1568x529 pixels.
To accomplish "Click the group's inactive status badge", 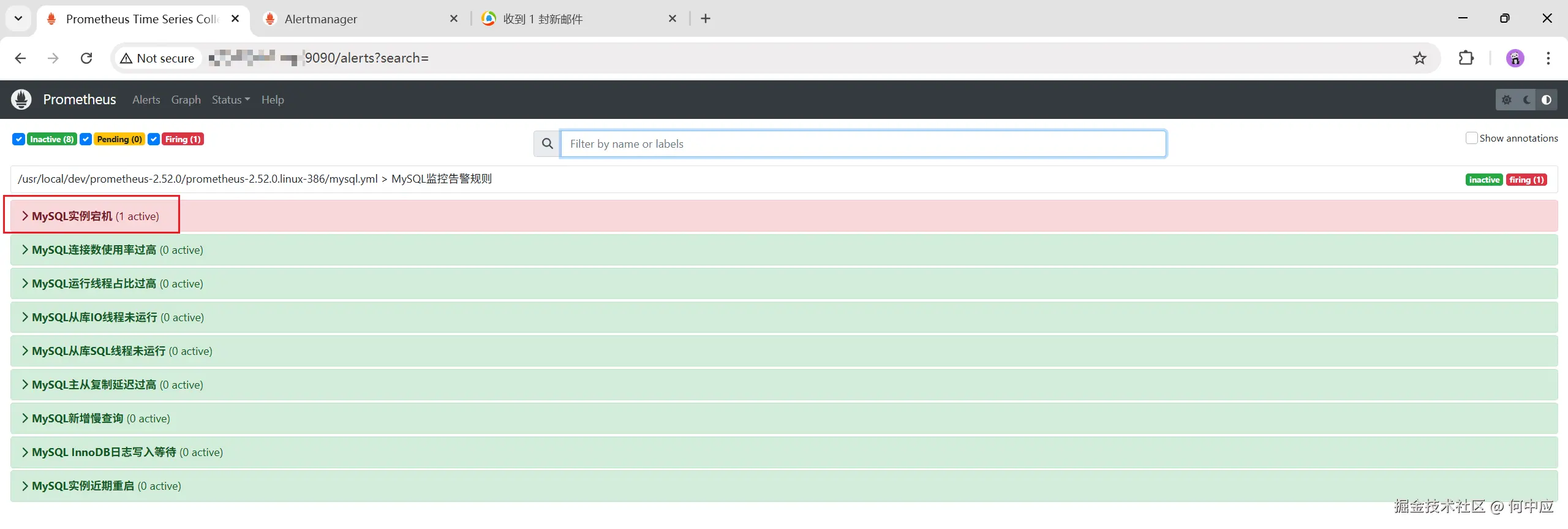I will (1484, 180).
